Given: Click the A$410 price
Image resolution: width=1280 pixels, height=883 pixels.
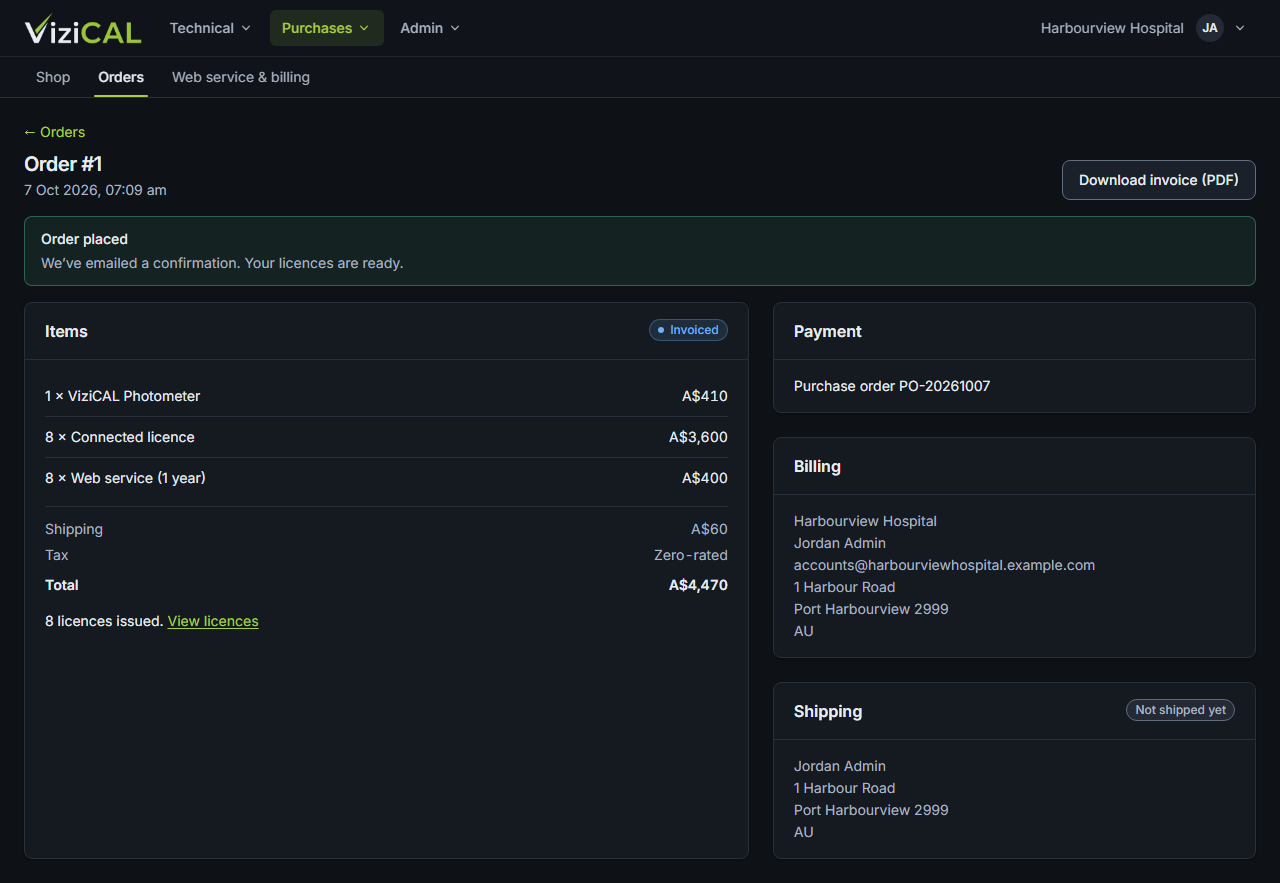Looking at the screenshot, I should tap(705, 396).
